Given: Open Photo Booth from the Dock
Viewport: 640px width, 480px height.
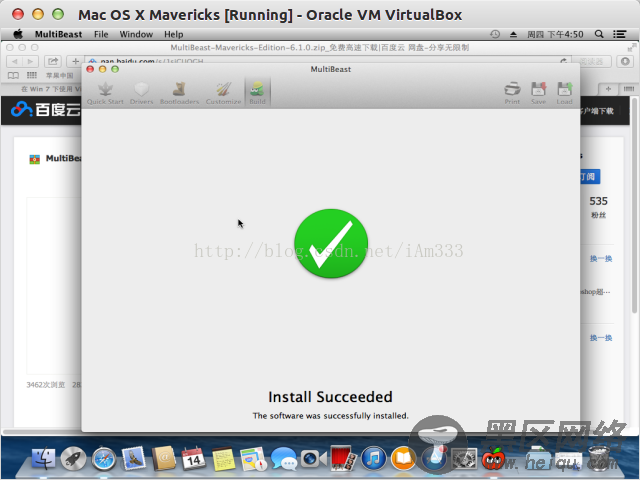Looking at the screenshot, I should (343, 458).
